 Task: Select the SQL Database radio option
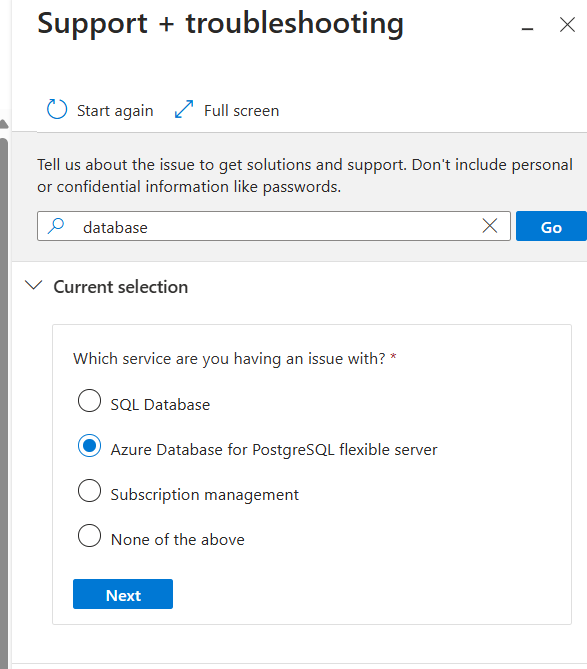pyautogui.click(x=90, y=401)
